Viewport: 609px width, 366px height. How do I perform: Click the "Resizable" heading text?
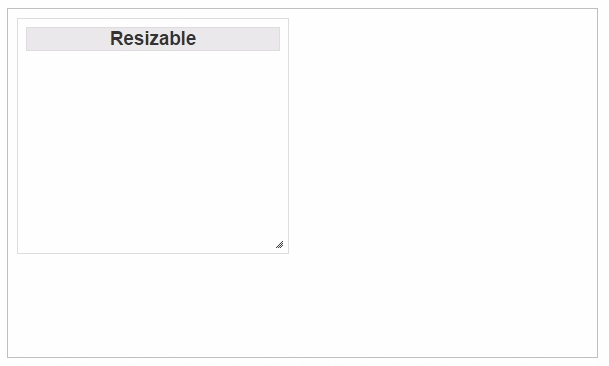tap(153, 38)
